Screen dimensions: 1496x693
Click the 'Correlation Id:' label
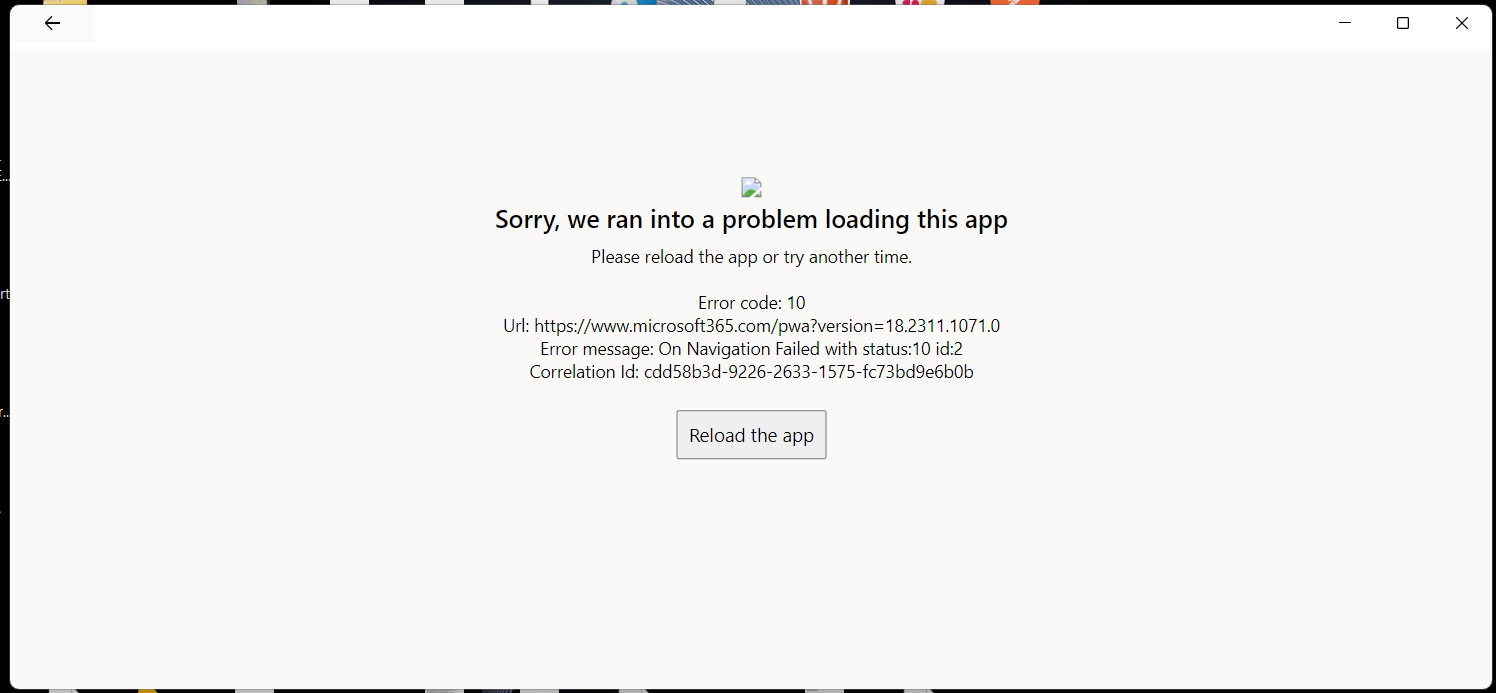coord(584,372)
